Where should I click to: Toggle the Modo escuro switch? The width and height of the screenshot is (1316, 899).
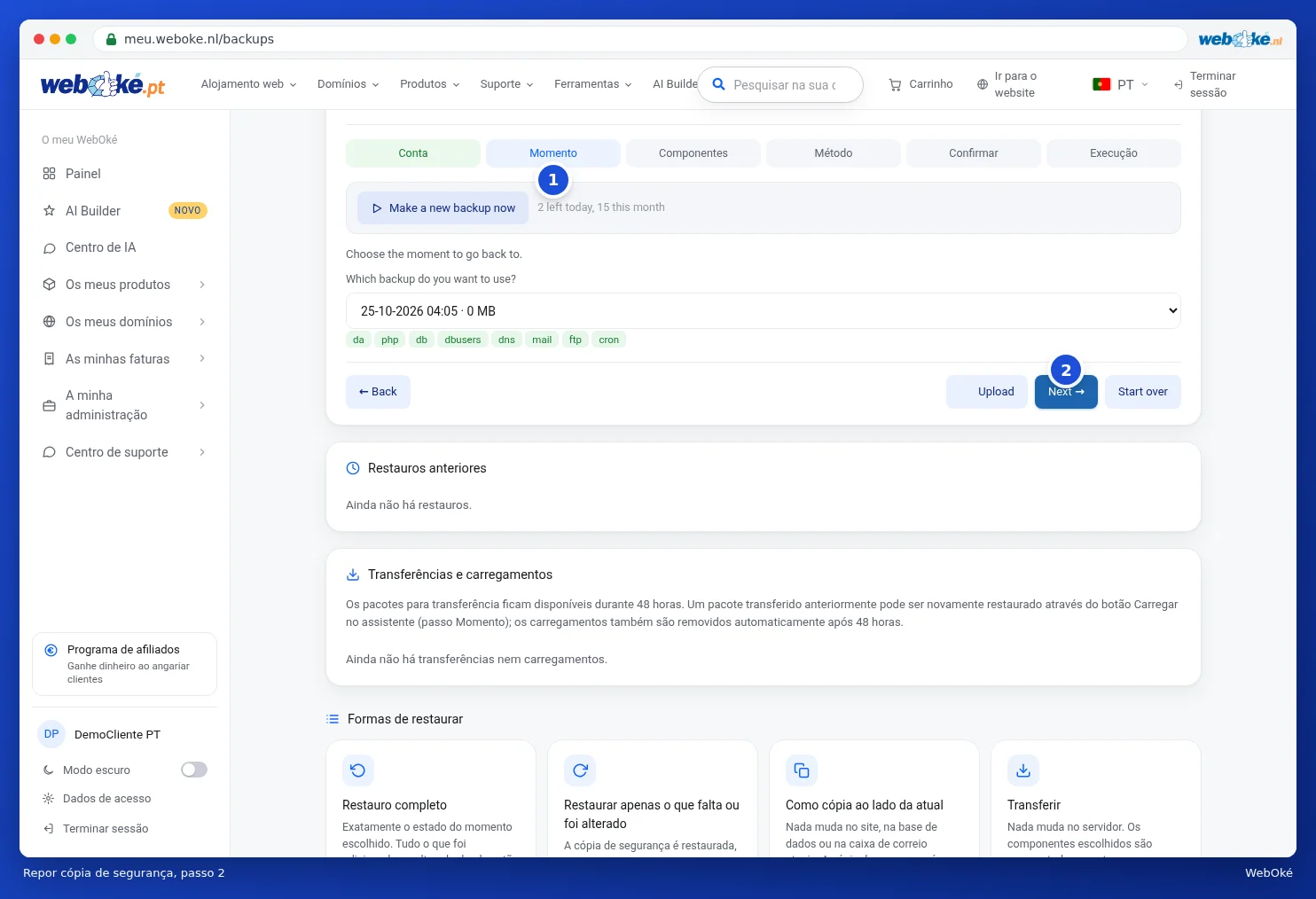[x=194, y=770]
